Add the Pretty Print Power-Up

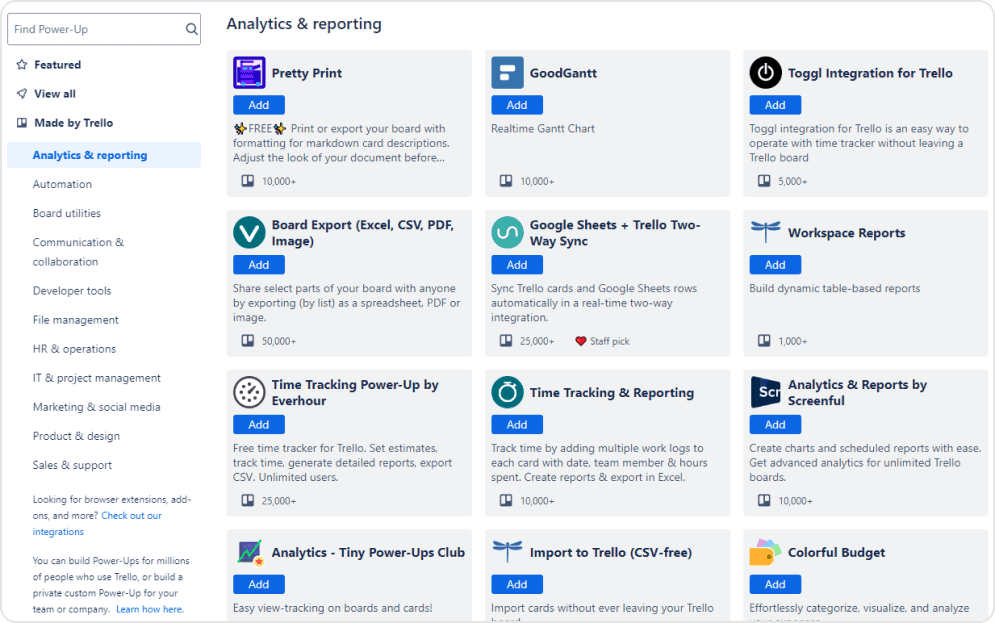click(259, 105)
